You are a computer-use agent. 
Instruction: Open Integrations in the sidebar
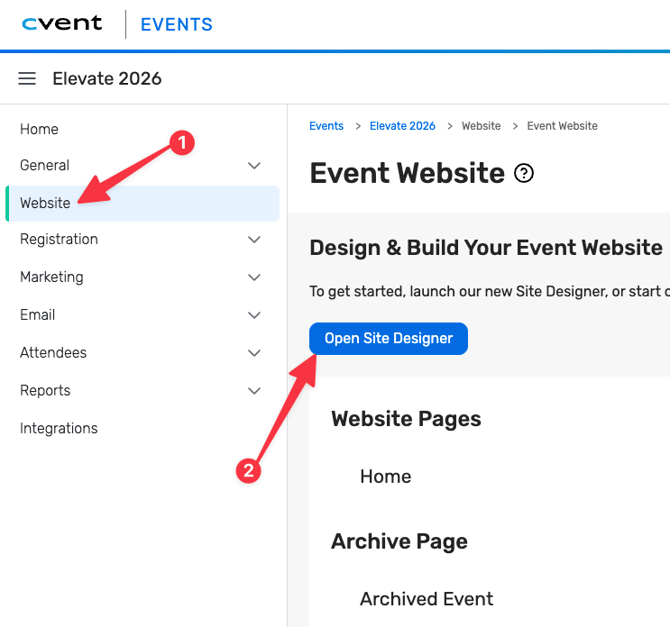pyautogui.click(x=59, y=428)
